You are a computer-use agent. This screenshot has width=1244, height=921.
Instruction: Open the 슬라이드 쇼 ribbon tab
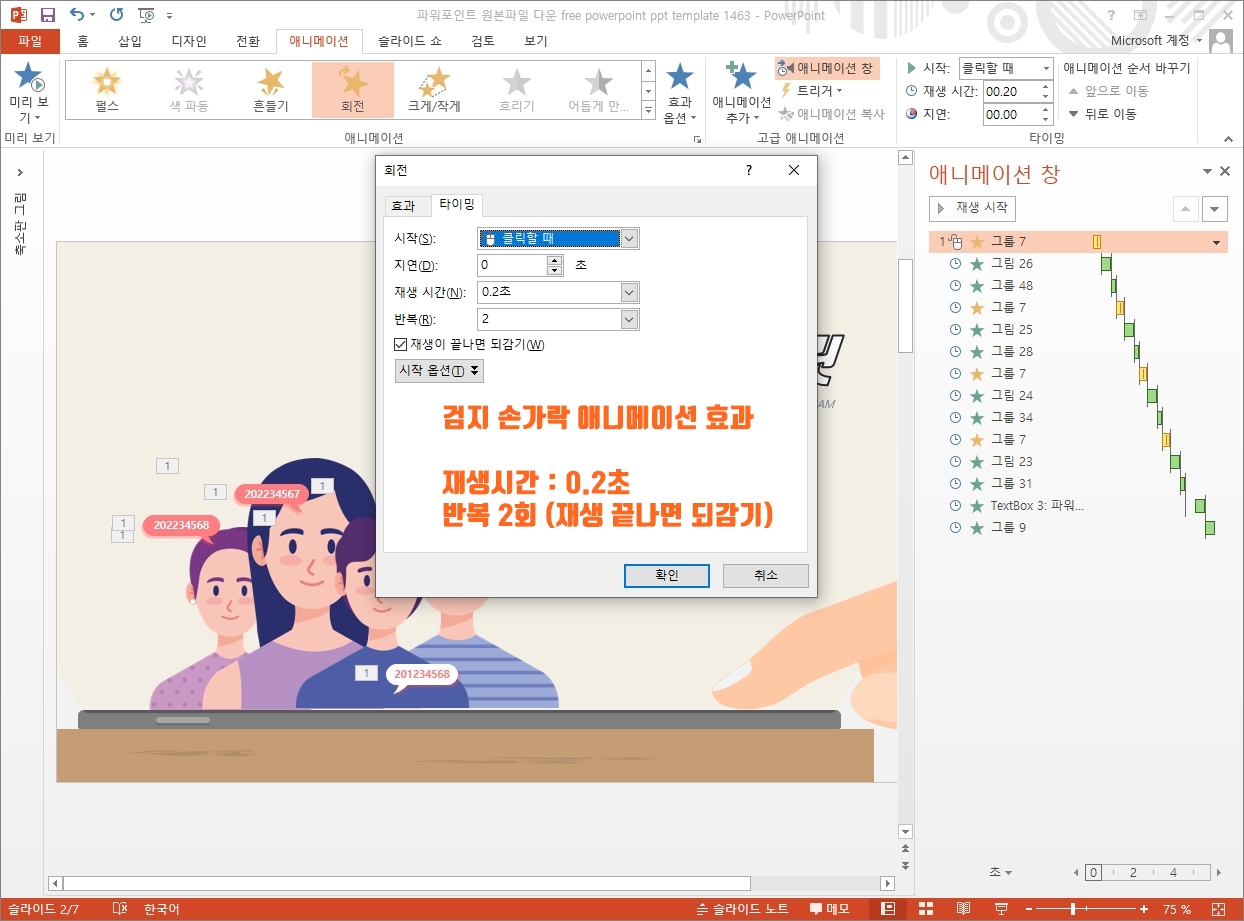(409, 41)
